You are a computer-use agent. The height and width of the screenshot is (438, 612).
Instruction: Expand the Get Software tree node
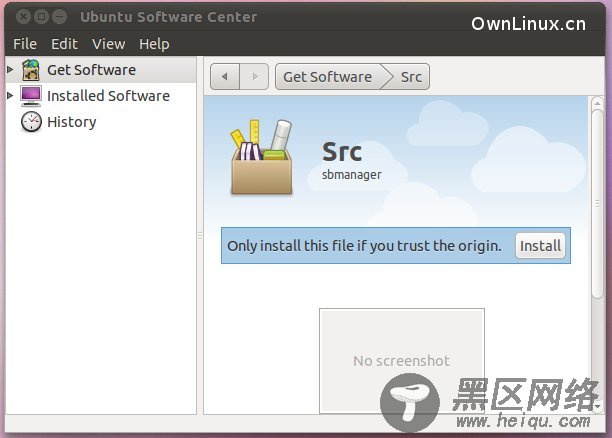click(x=10, y=69)
